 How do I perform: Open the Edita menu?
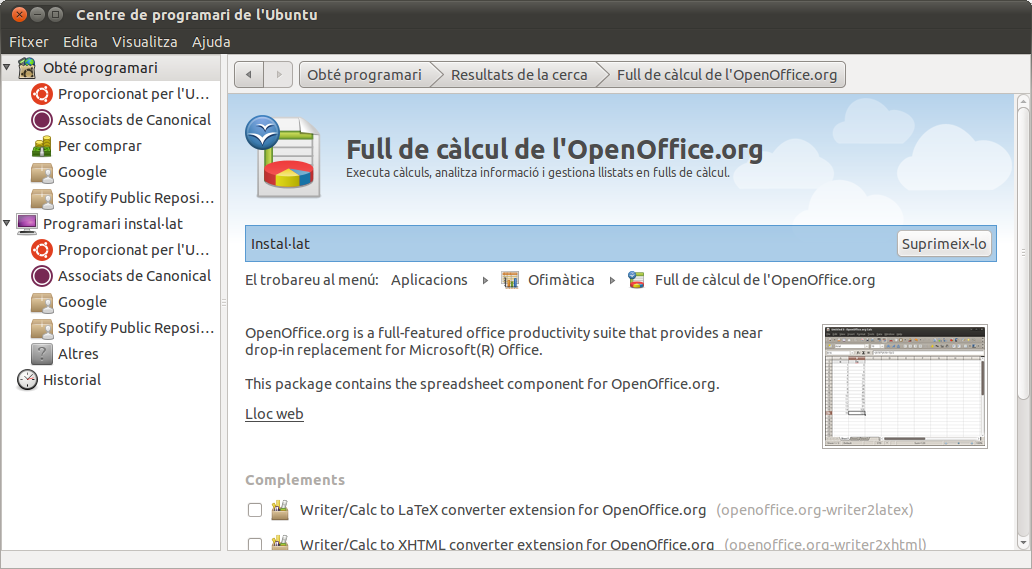pos(80,42)
